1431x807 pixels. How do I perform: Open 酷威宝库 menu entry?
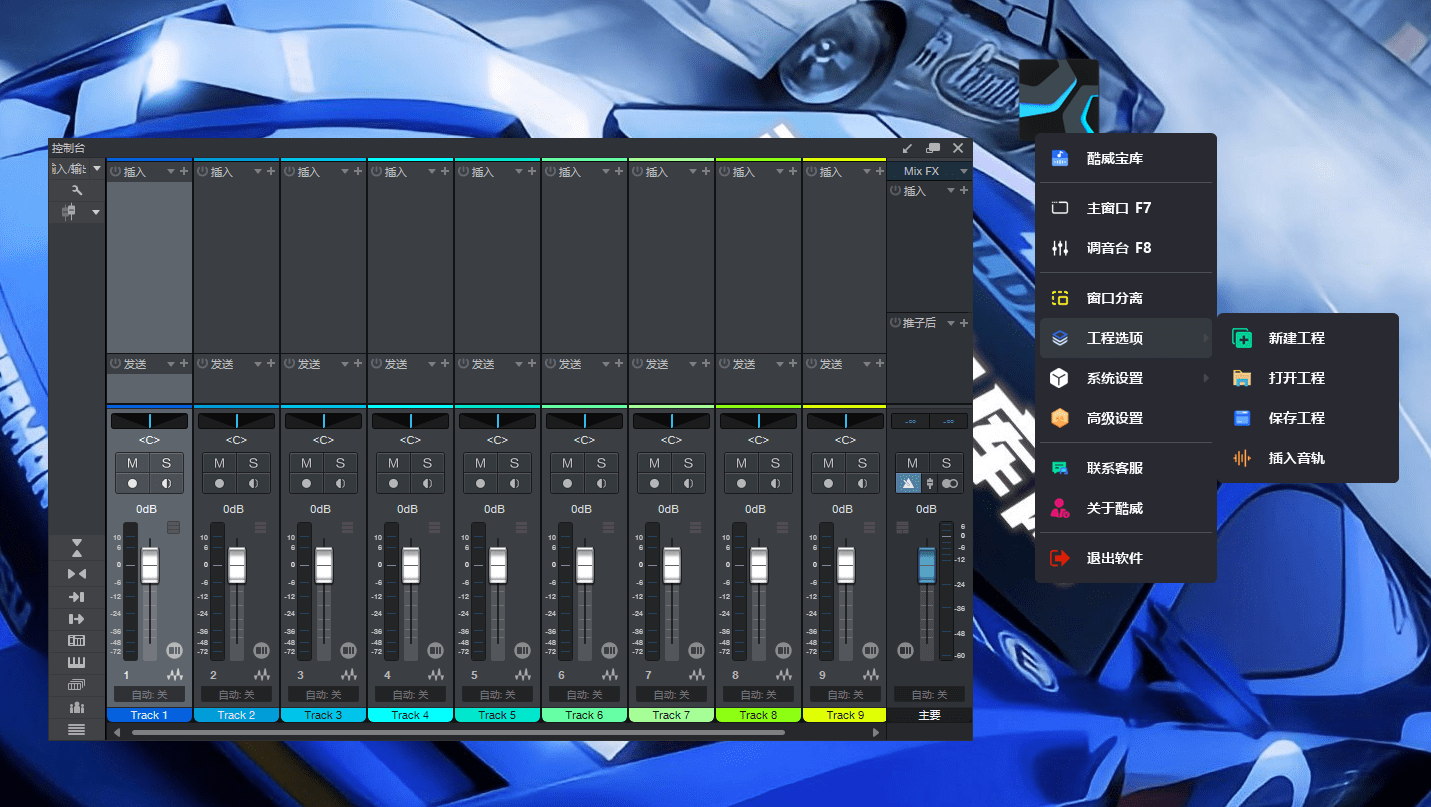point(1126,158)
